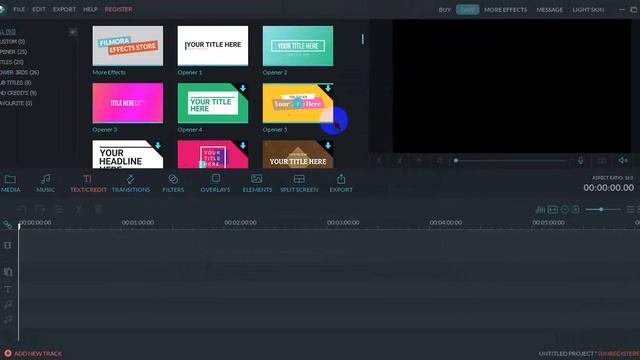Click the picture-in-picture overlay track icon

[8, 272]
